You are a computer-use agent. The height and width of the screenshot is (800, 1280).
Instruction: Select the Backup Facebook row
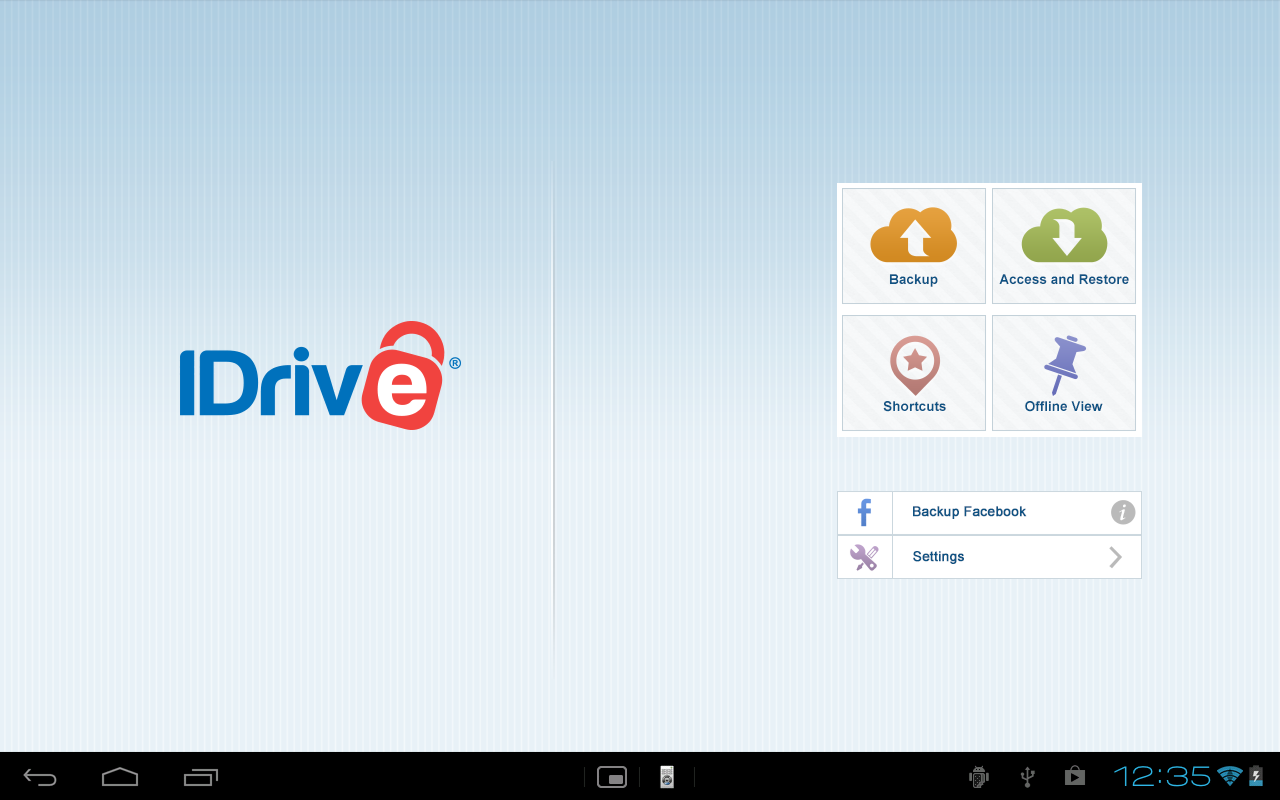(989, 513)
